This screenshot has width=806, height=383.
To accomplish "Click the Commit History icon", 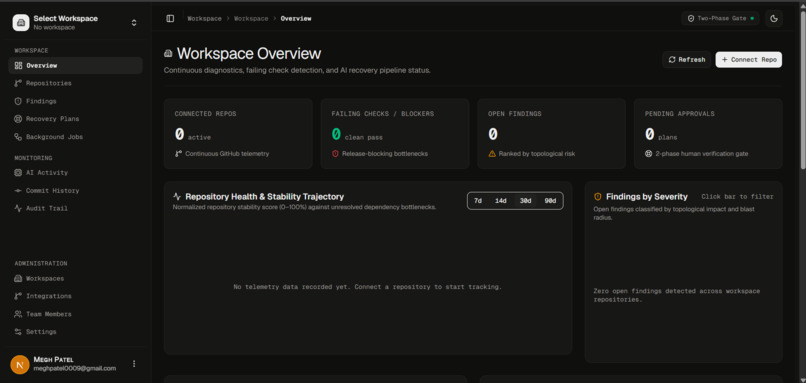I will pos(19,190).
